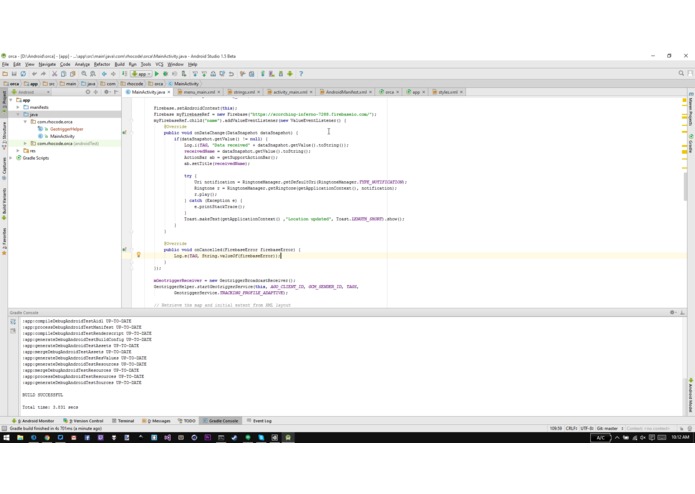Switch to the strings.xml editor tab
This screenshot has width=695, height=494.
click(x=244, y=92)
